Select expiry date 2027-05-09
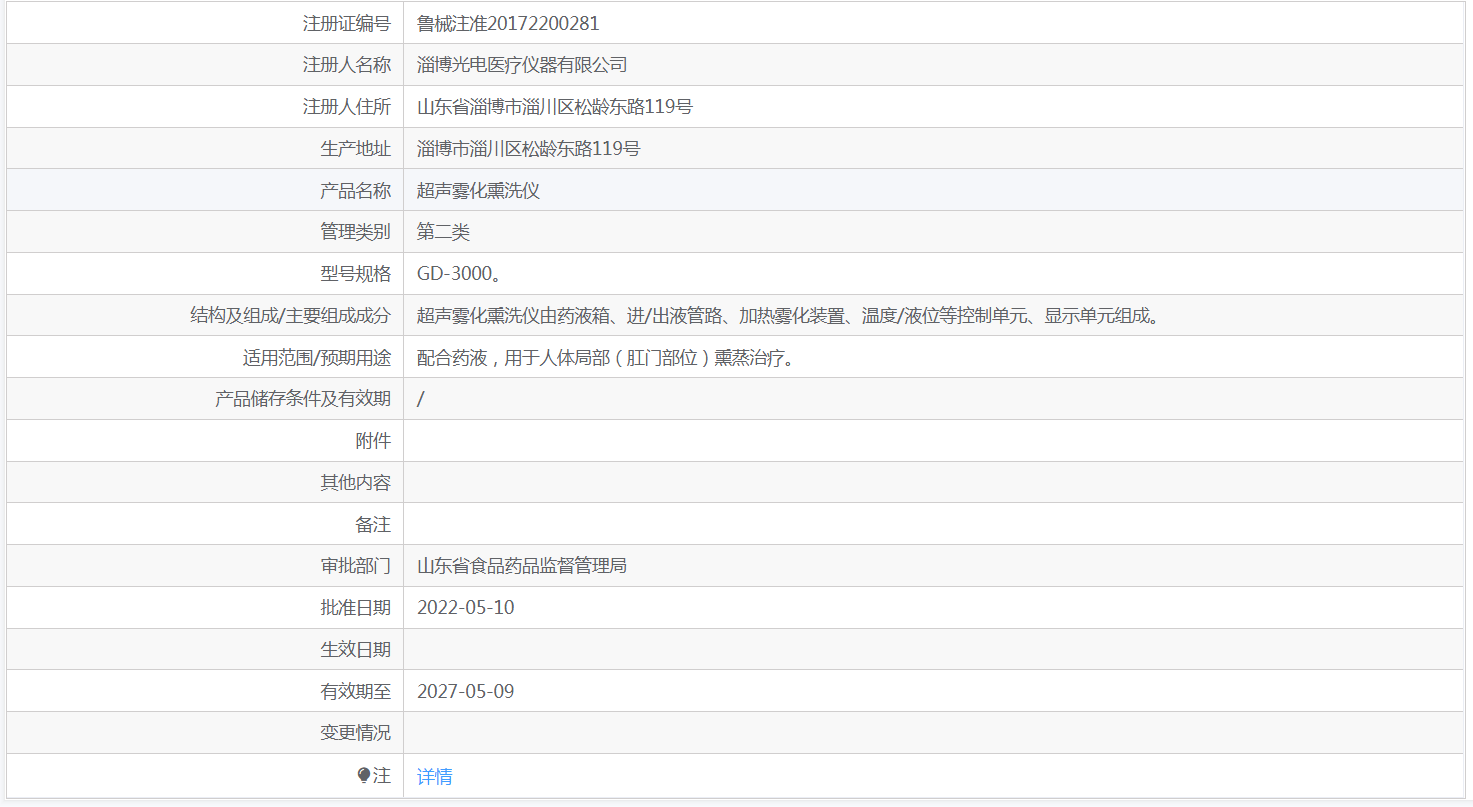This screenshot has width=1473, height=807. click(x=466, y=692)
